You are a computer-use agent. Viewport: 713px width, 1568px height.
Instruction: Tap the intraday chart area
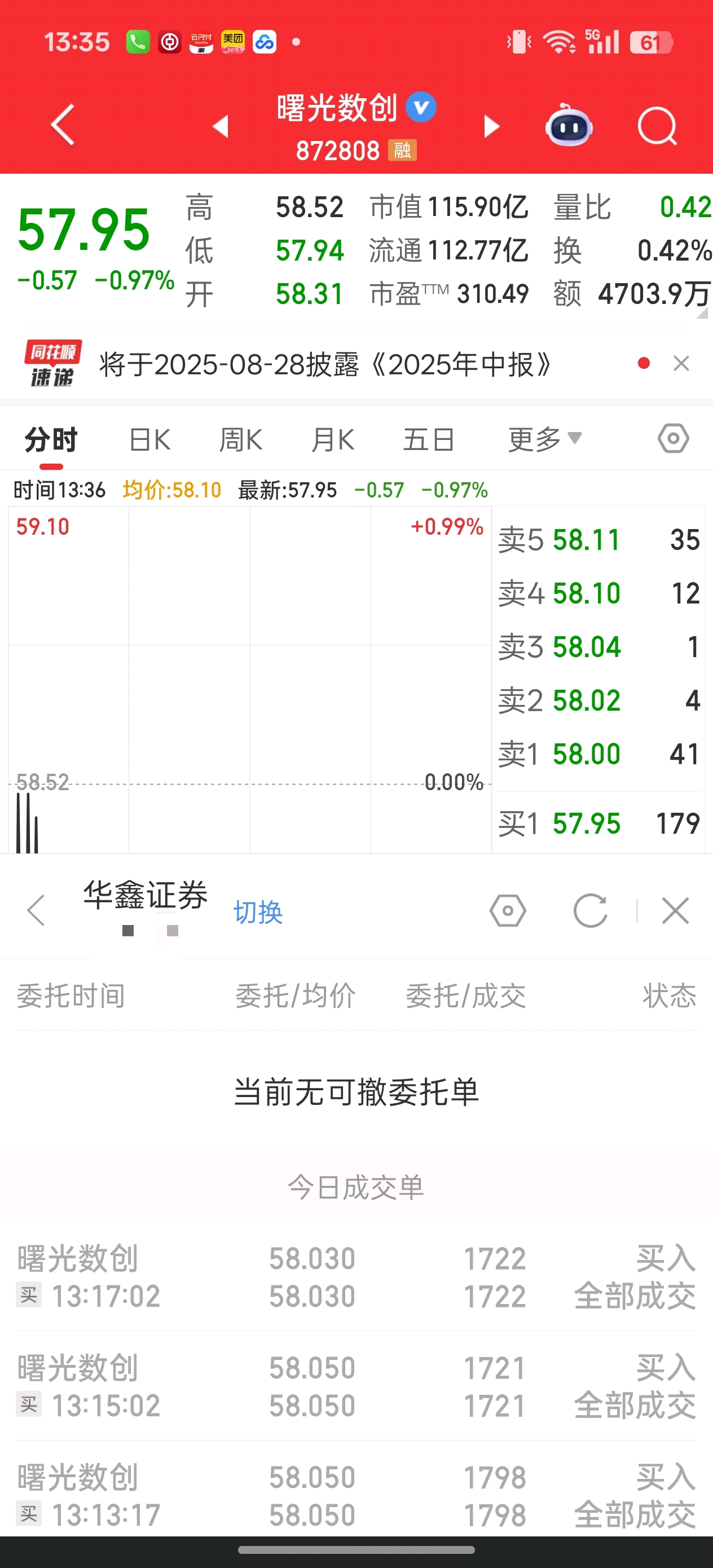250,679
